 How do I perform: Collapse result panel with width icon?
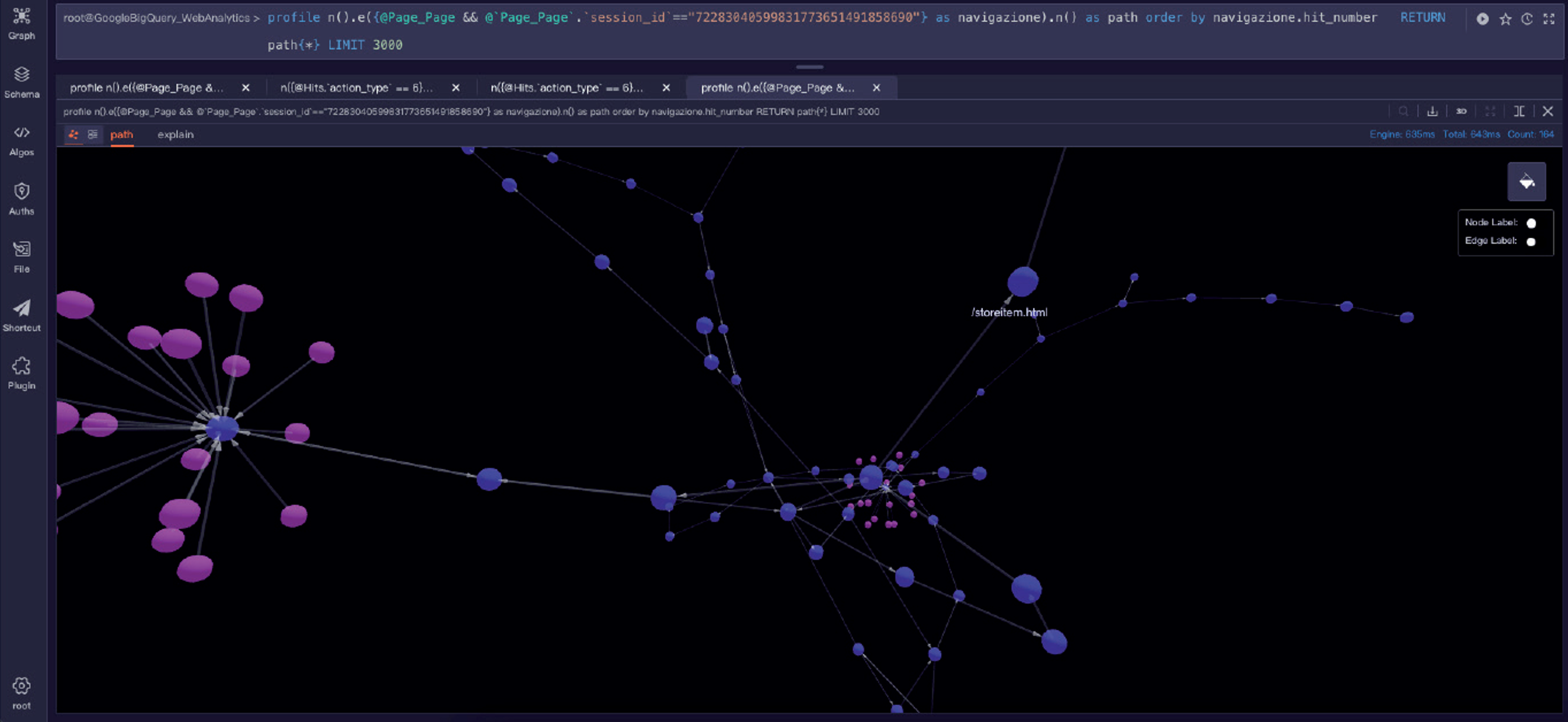[1519, 111]
